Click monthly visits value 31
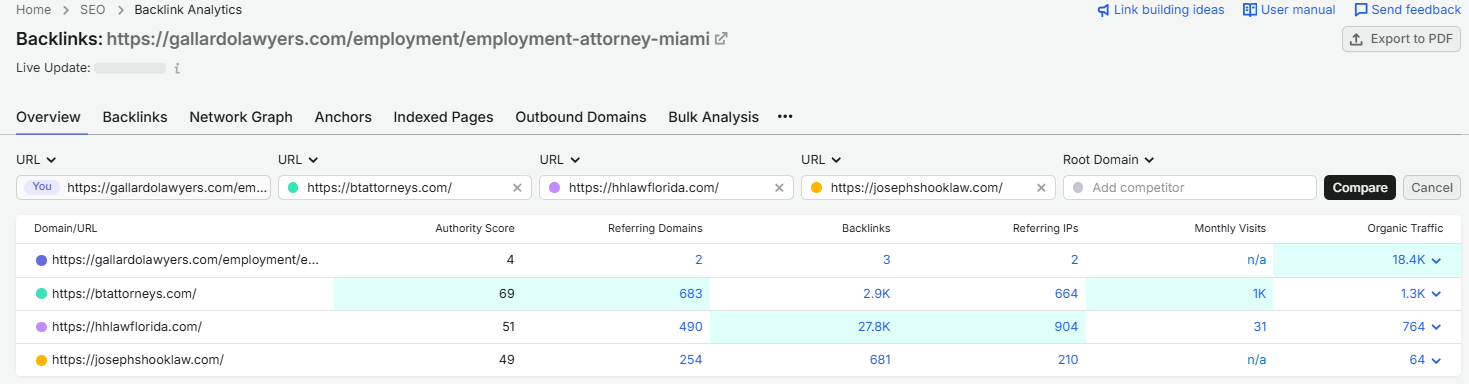This screenshot has width=1469, height=384. (1259, 327)
